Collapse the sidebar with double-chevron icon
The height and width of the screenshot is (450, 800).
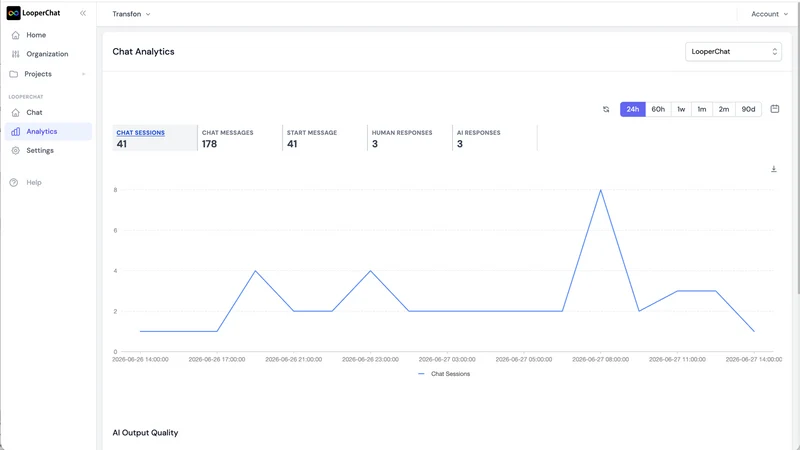coord(83,13)
